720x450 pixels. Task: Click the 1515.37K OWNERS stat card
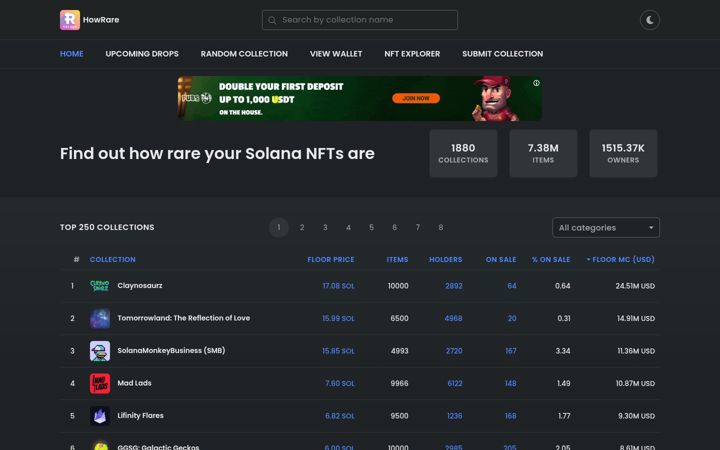pyautogui.click(x=623, y=153)
